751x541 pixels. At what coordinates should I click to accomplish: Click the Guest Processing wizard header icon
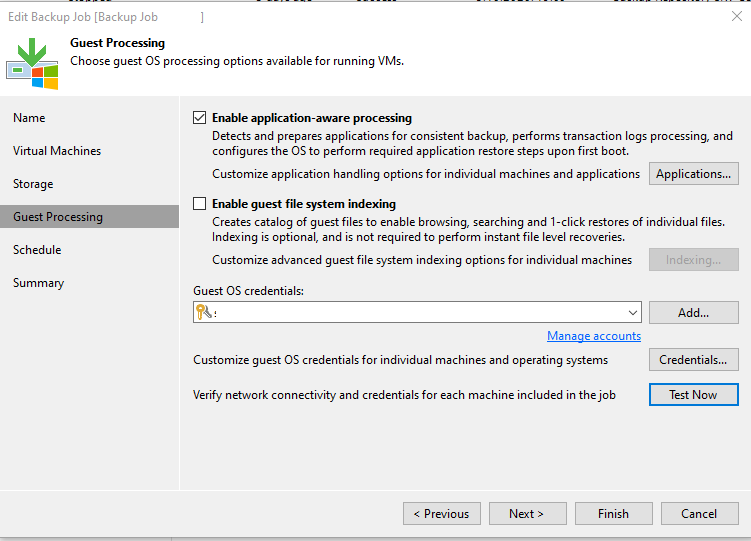point(32,62)
